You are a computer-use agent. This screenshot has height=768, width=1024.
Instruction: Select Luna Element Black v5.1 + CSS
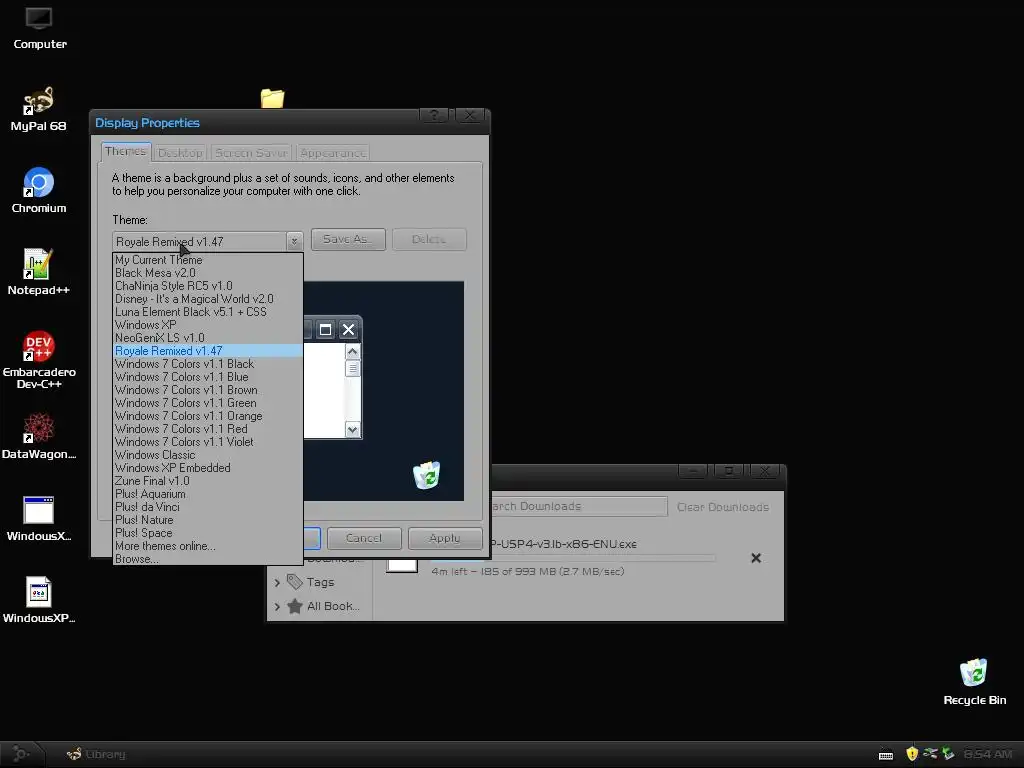coord(208,312)
